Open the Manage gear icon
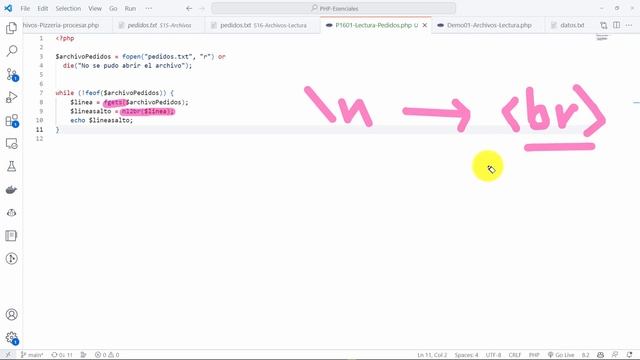The height and width of the screenshot is (360, 640). point(11,338)
